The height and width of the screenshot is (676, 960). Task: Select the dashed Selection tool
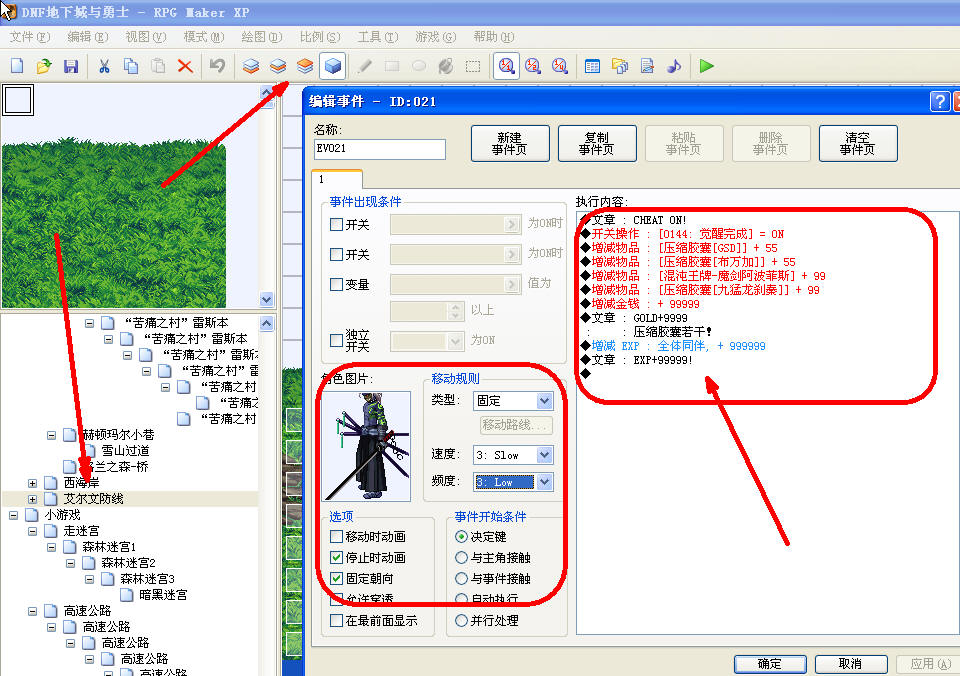click(x=473, y=66)
